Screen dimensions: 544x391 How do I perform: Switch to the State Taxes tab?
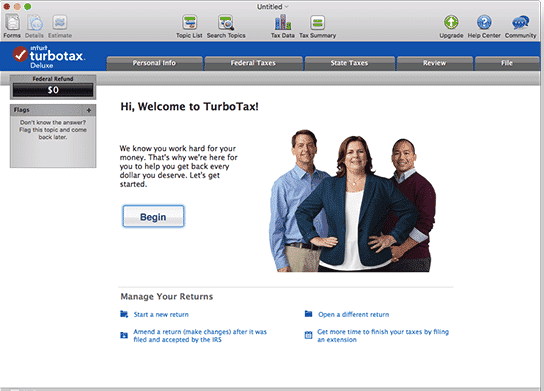[x=349, y=63]
